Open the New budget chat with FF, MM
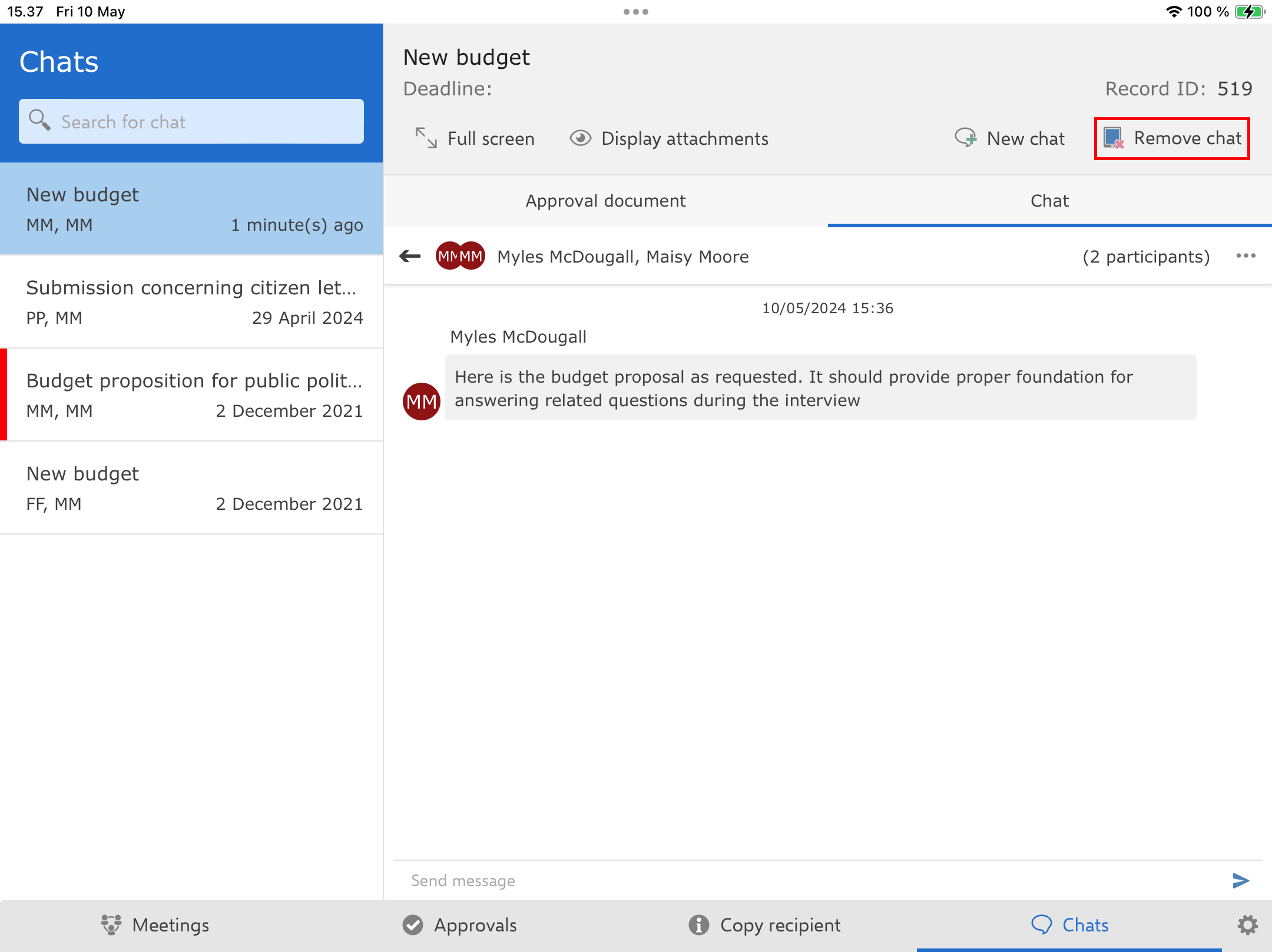Screen dimensions: 1272x952 (191, 487)
